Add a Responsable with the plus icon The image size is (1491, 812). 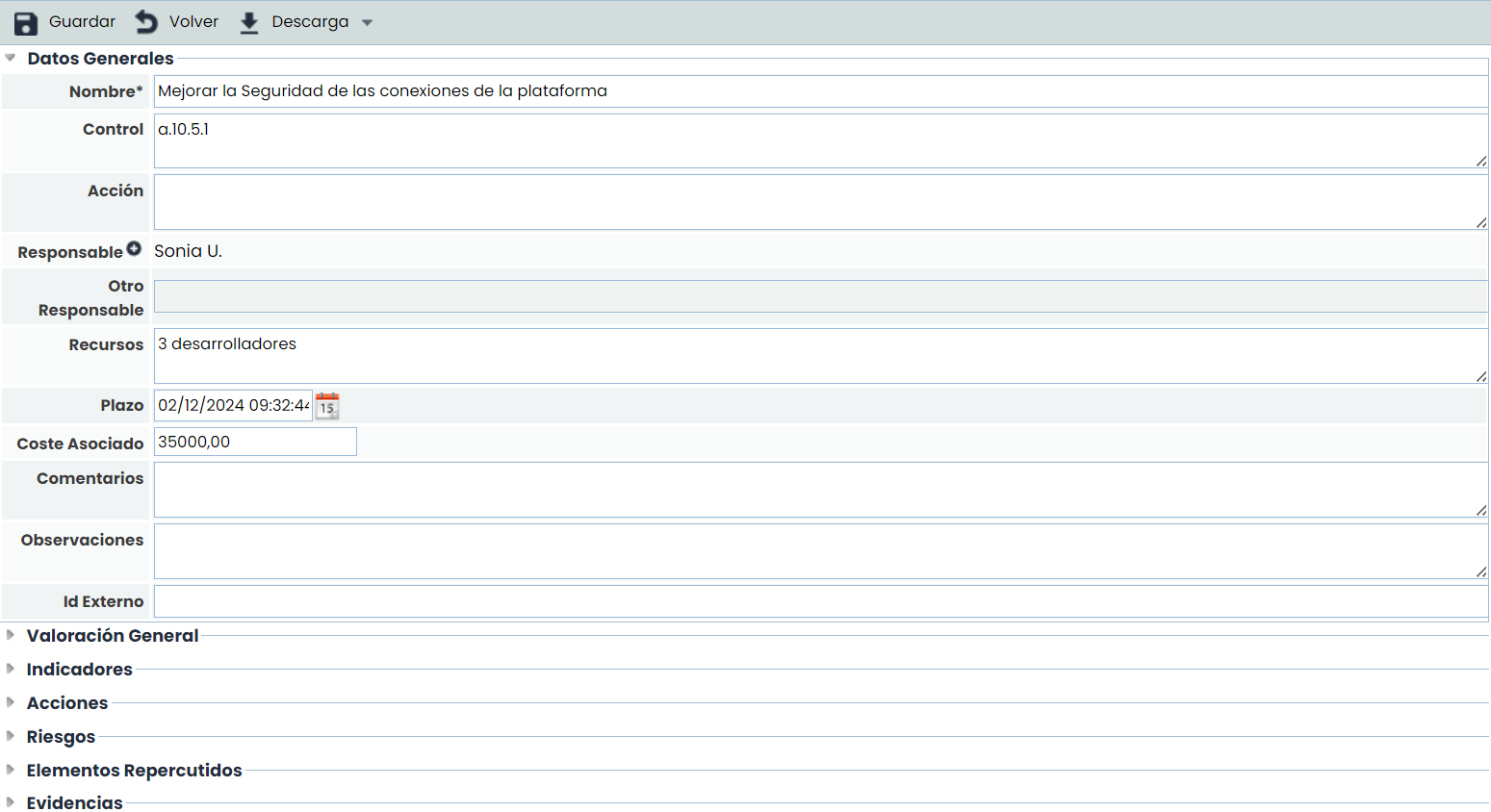coord(134,249)
